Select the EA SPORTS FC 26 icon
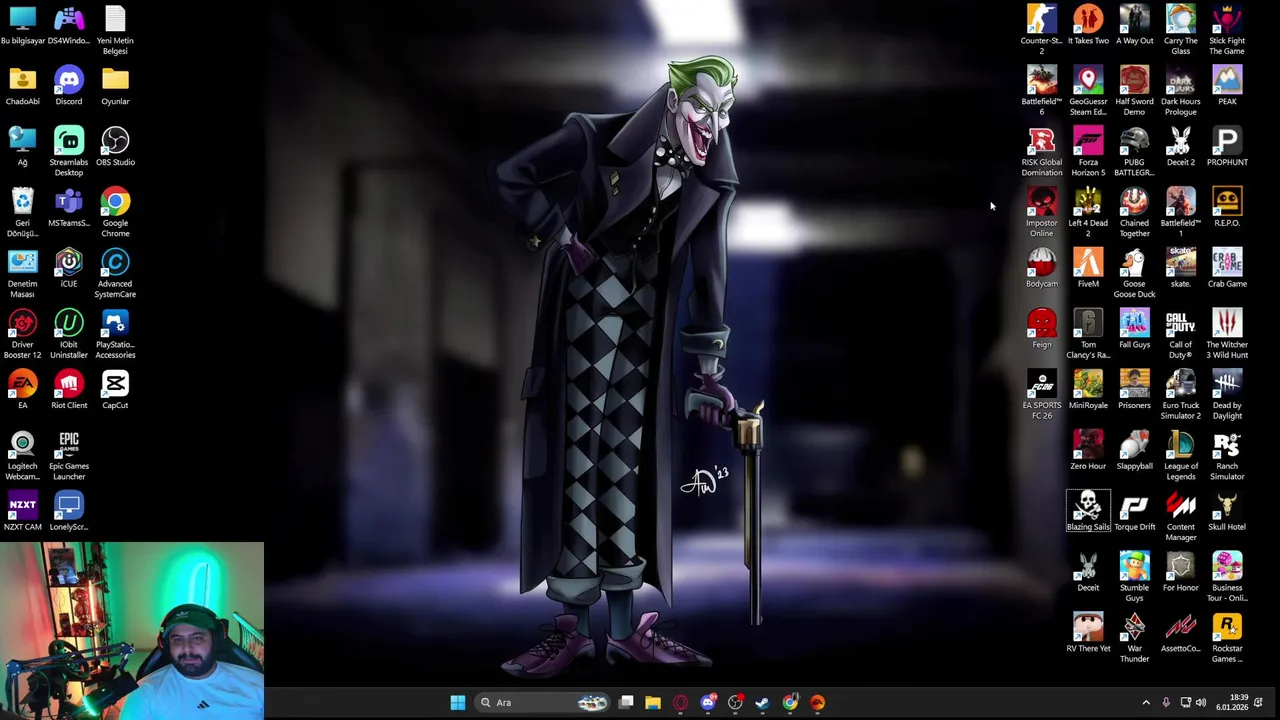This screenshot has height=720, width=1280. pyautogui.click(x=1041, y=394)
